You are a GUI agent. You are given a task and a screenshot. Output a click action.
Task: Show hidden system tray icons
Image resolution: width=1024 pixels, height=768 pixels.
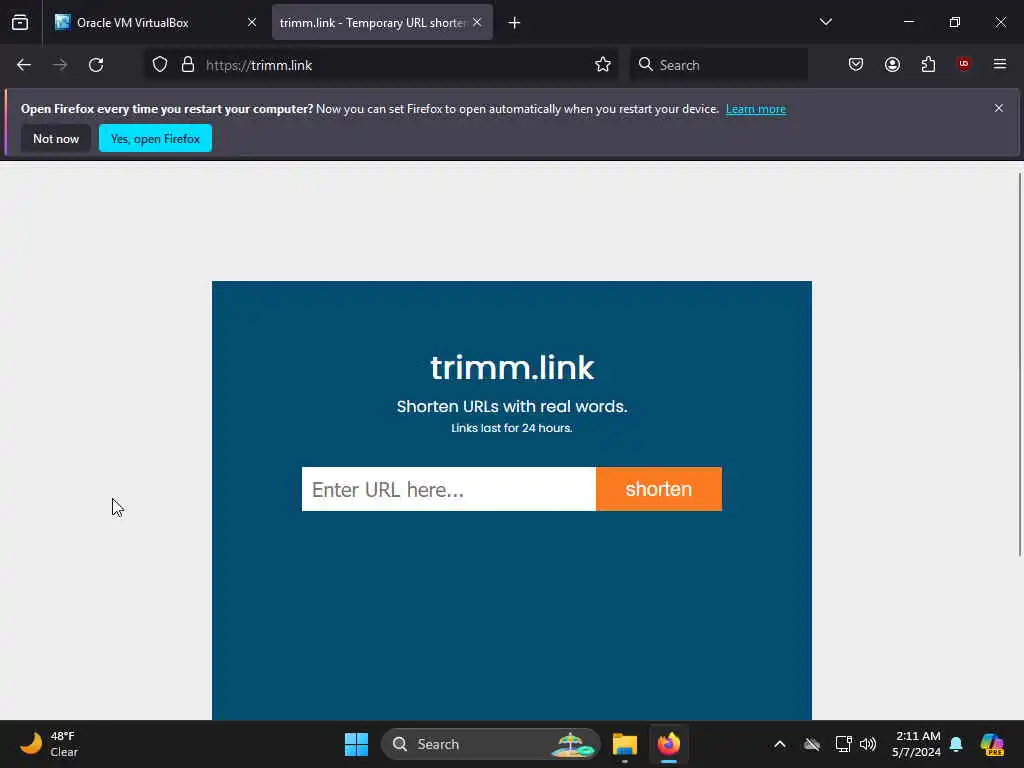tap(780, 744)
